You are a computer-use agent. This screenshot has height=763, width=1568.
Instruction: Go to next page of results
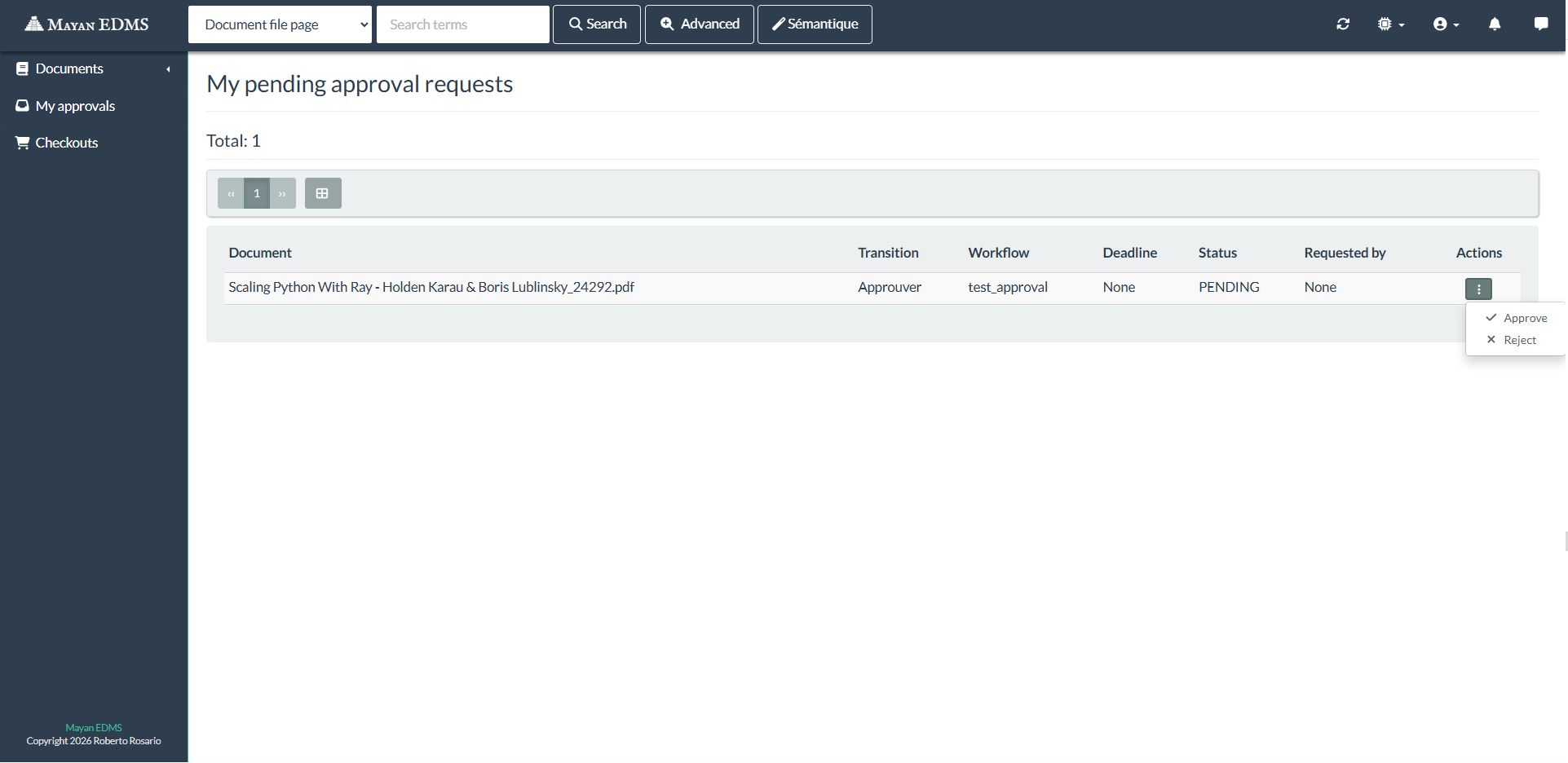283,193
